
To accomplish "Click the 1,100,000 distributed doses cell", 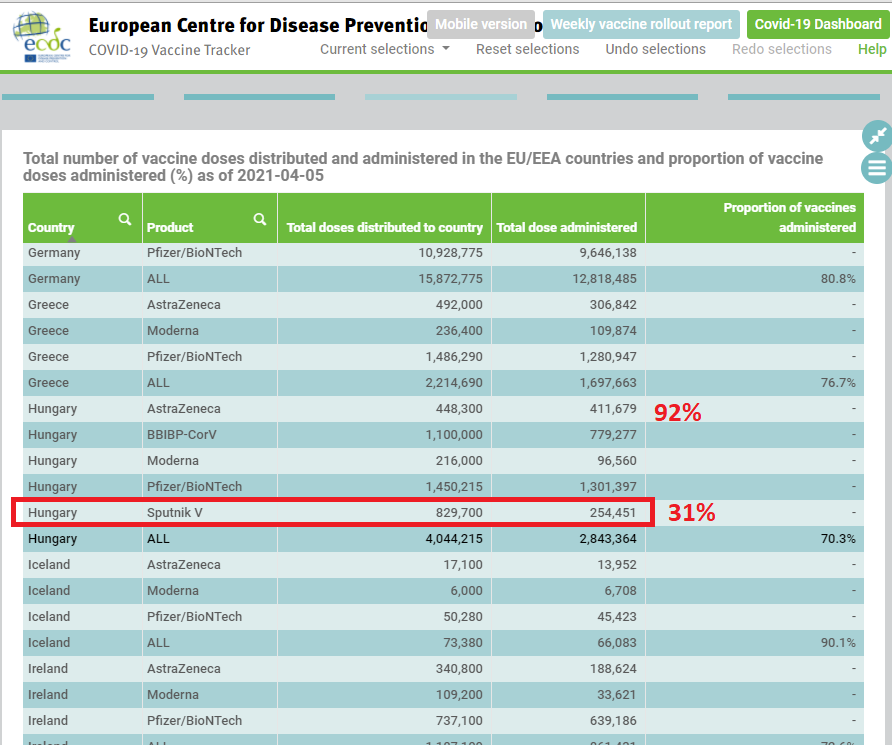I will tap(454, 434).
